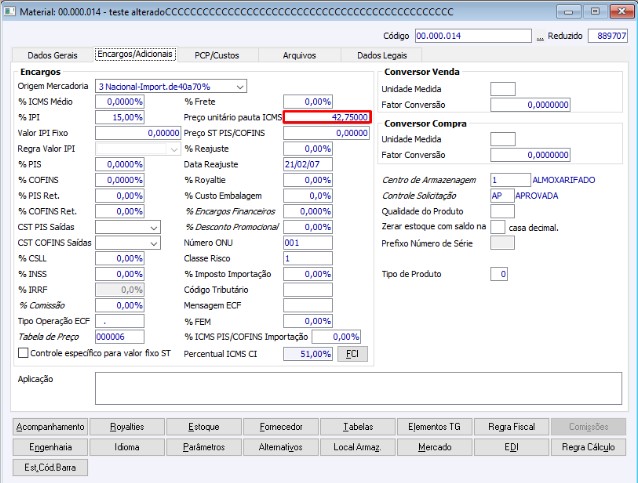Click the Regra Cálculo button
Image resolution: width=638 pixels, height=483 pixels.
[588, 447]
